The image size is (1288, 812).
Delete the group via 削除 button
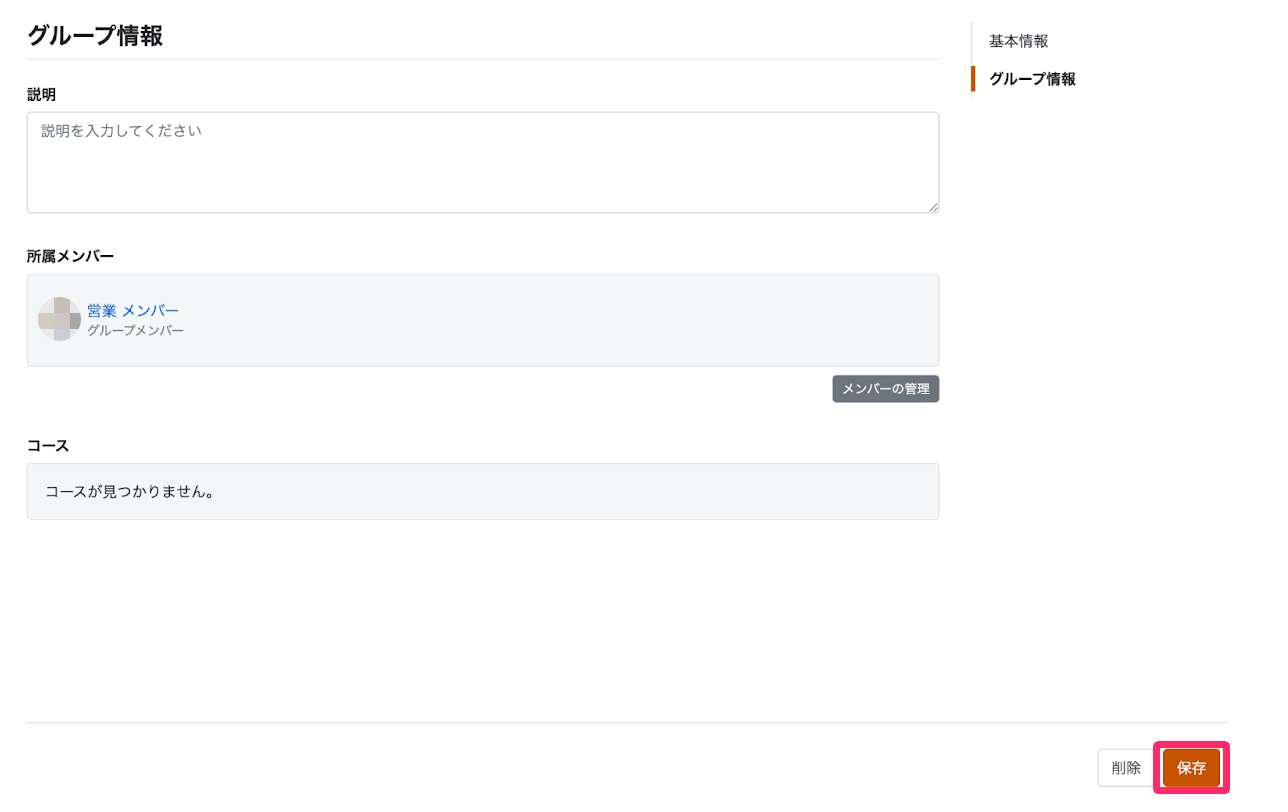1126,768
